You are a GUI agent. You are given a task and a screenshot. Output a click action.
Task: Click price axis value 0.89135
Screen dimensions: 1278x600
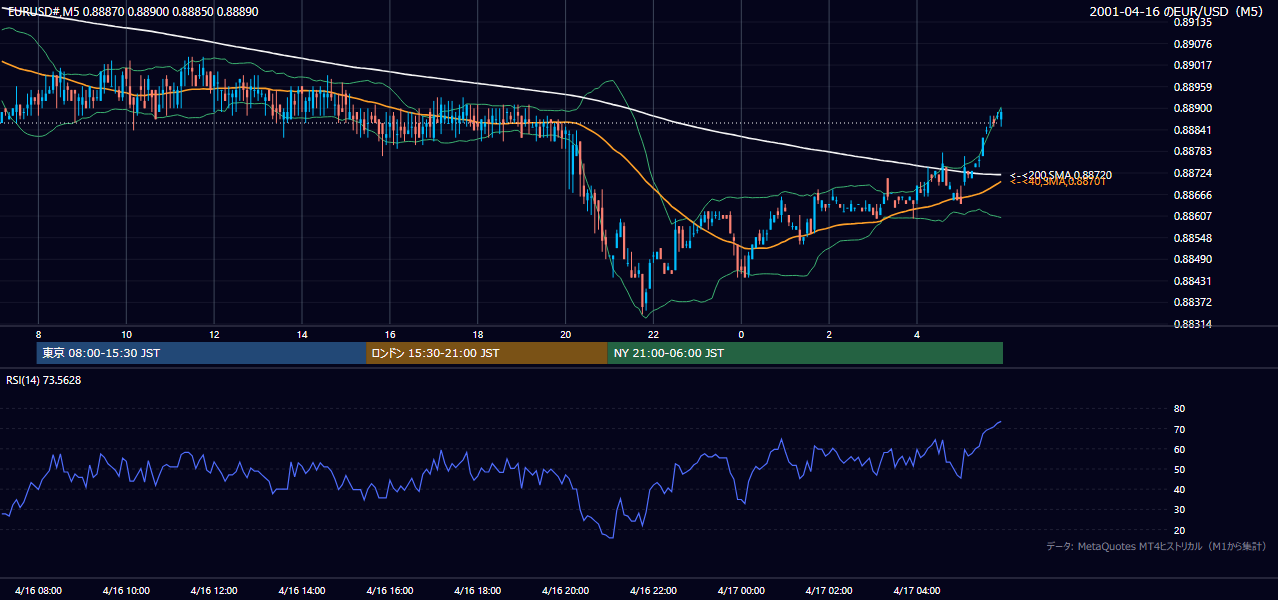(1193, 22)
